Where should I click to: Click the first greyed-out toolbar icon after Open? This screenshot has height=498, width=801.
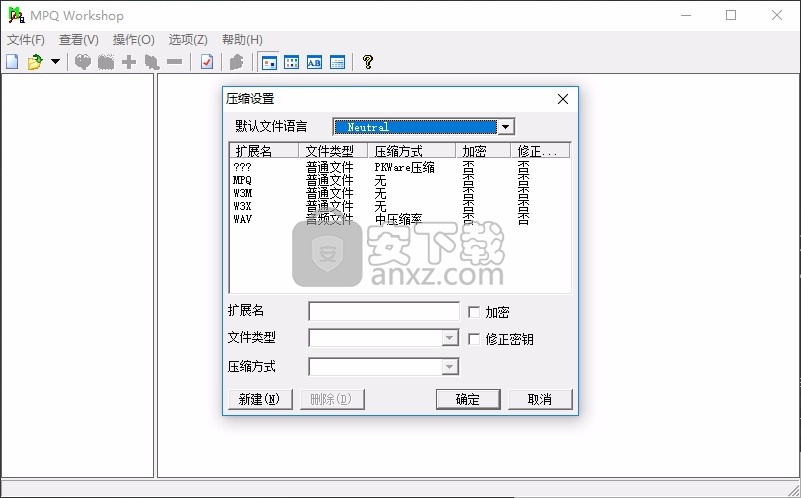pyautogui.click(x=83, y=62)
